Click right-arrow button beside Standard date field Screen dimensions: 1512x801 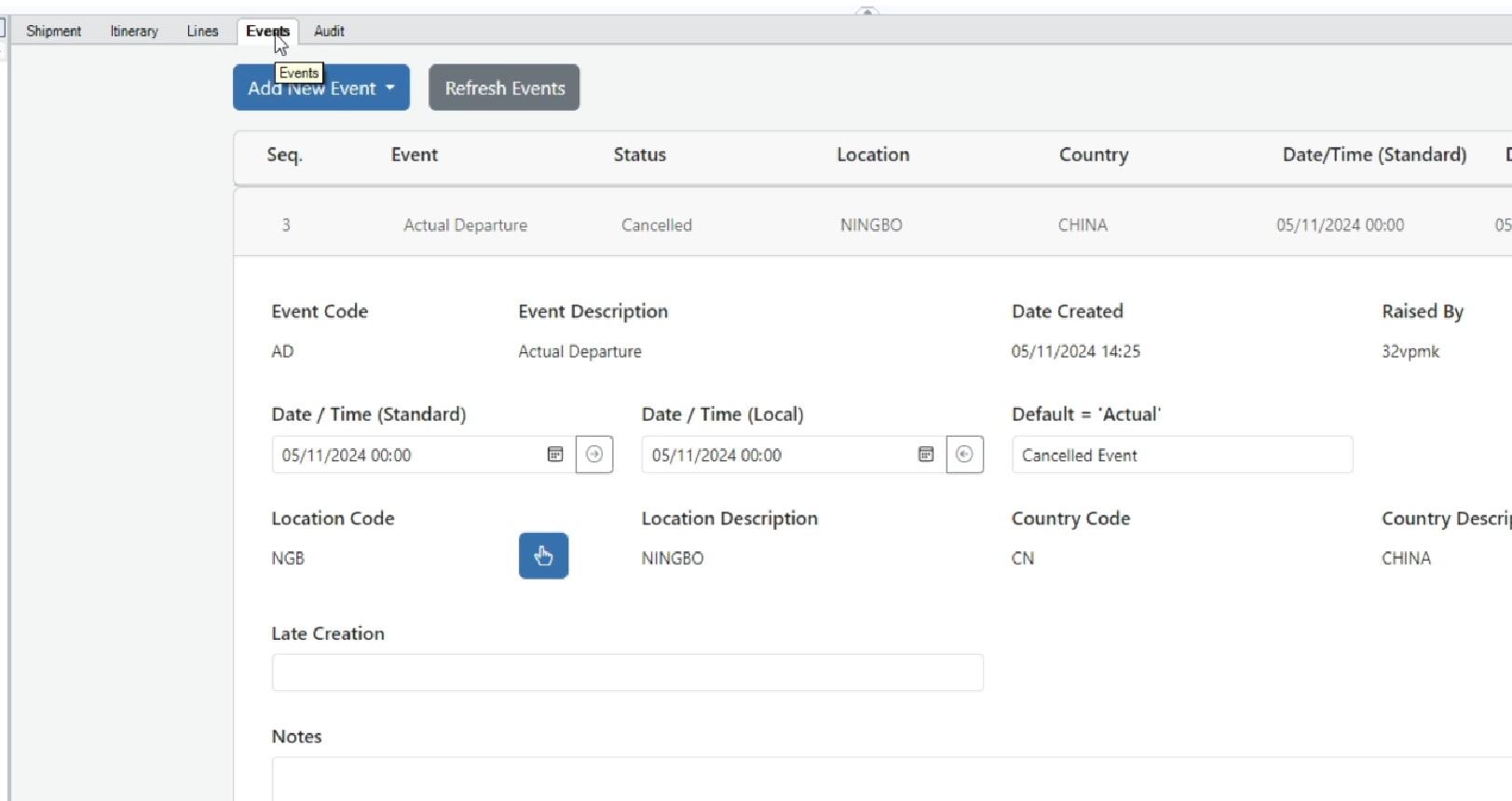click(x=594, y=455)
